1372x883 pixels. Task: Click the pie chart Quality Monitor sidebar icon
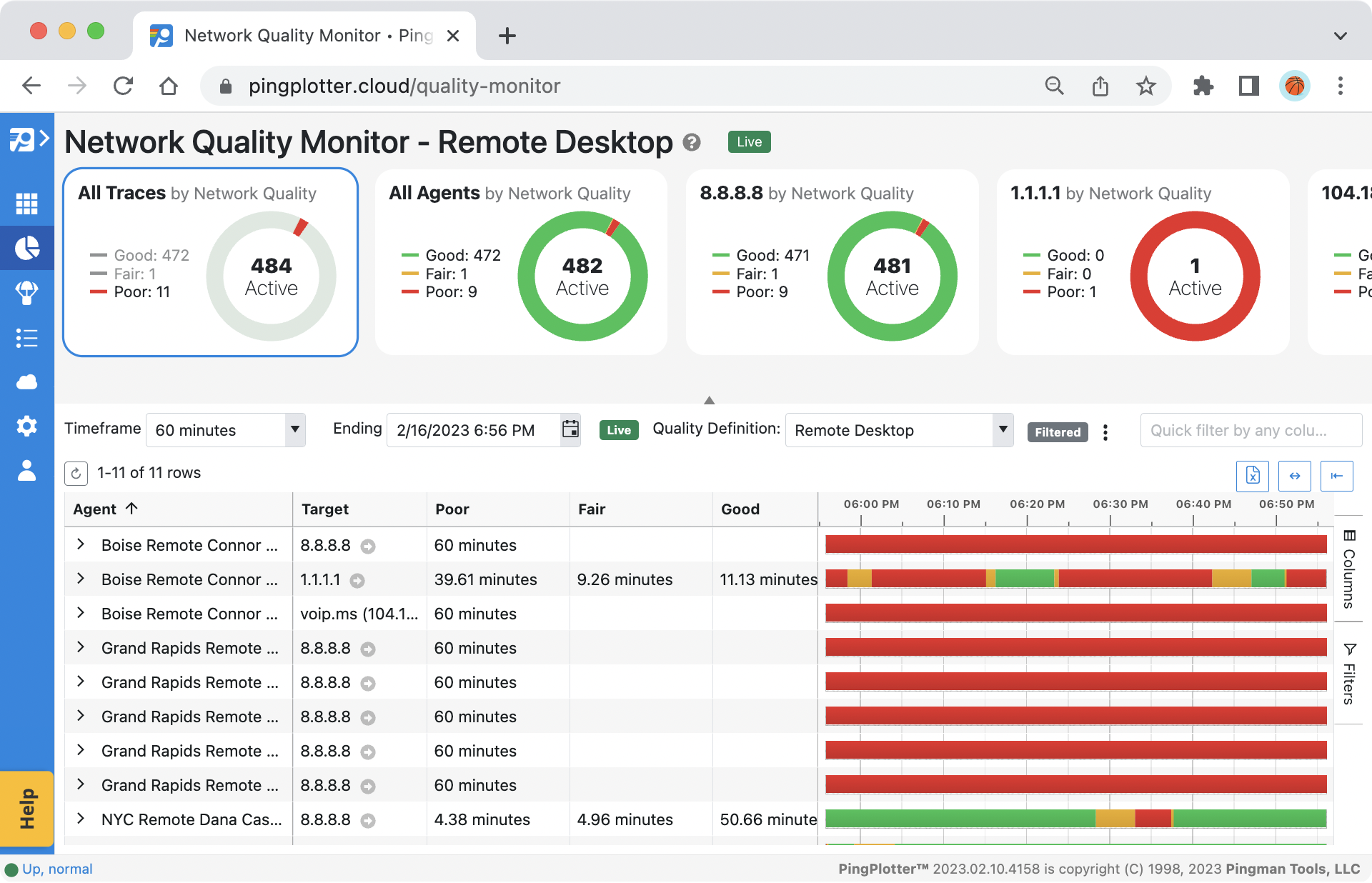point(26,248)
